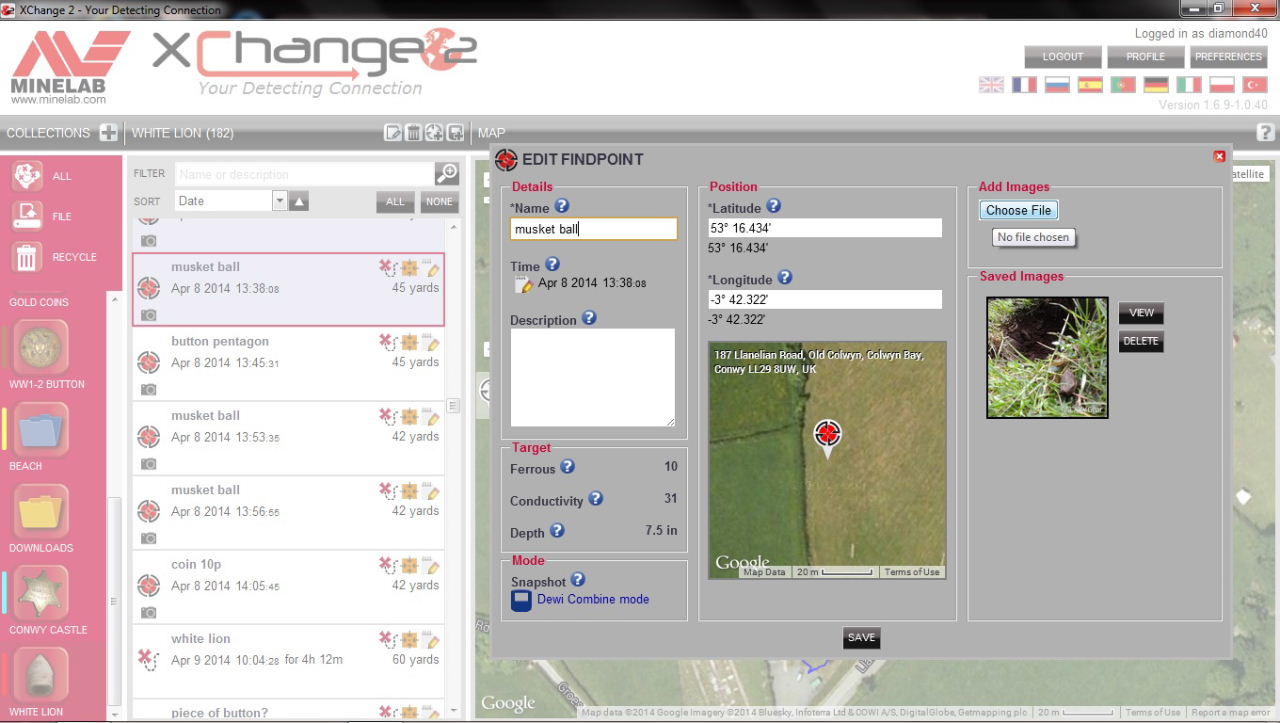Click the Name input field
Image resolution: width=1280 pixels, height=723 pixels.
pyautogui.click(x=593, y=229)
